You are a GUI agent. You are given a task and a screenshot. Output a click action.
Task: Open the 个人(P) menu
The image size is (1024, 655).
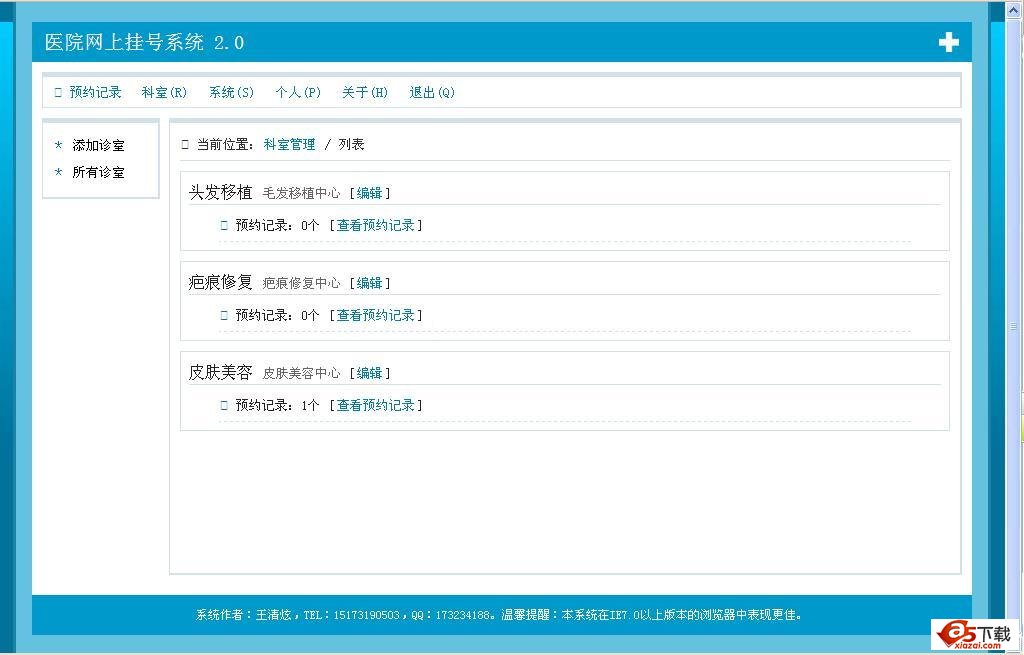point(298,92)
